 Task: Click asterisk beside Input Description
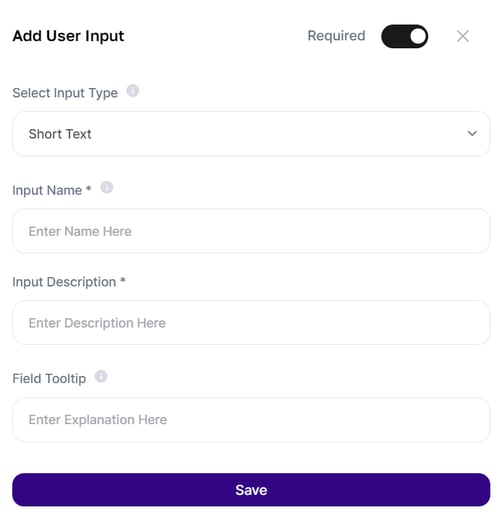(123, 280)
